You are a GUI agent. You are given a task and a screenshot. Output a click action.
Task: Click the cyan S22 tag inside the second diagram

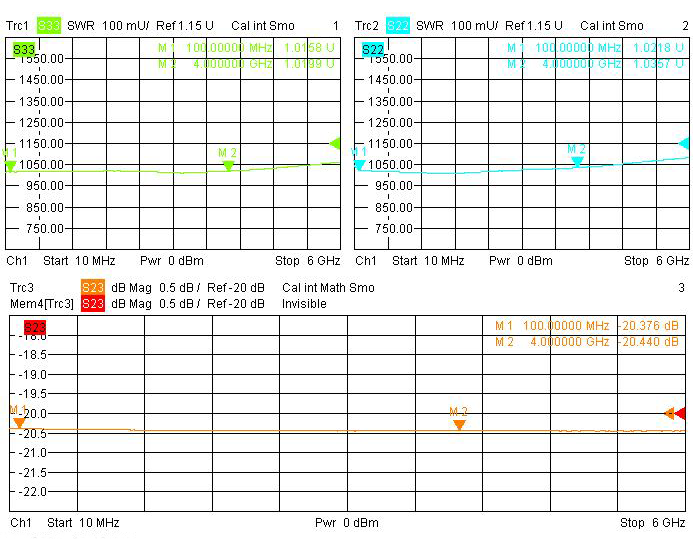[x=372, y=49]
